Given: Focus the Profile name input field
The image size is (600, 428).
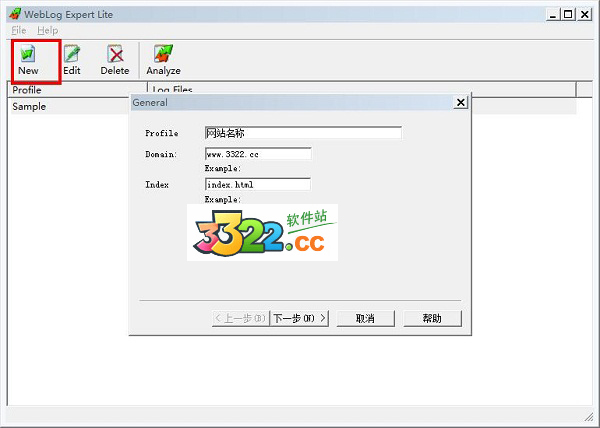Looking at the screenshot, I should (303, 133).
